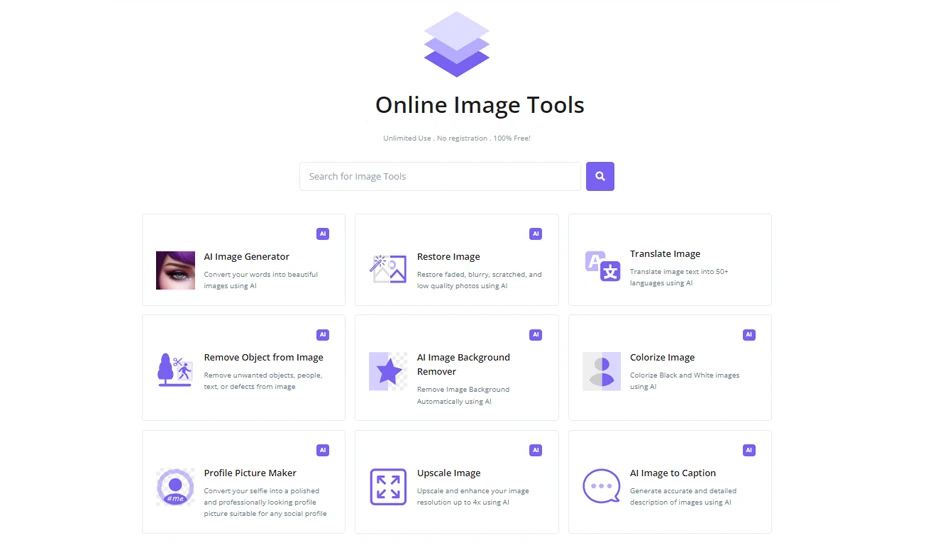Click the Background Remover star icon
Image resolution: width=950 pixels, height=550 pixels.
point(388,371)
